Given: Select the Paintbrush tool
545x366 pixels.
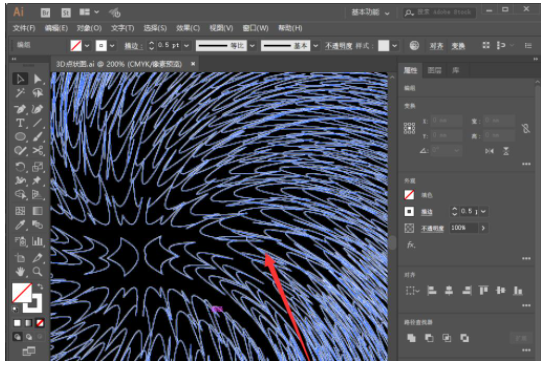Looking at the screenshot, I should point(38,137).
